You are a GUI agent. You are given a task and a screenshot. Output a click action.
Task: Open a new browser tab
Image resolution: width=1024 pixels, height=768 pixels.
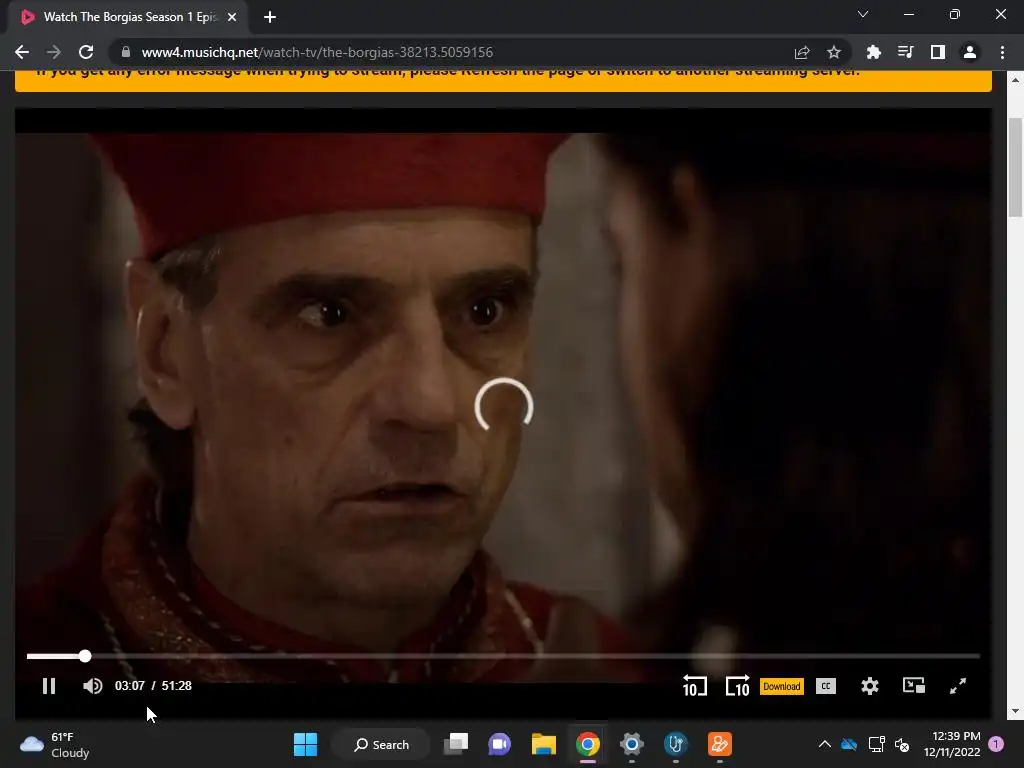270,17
